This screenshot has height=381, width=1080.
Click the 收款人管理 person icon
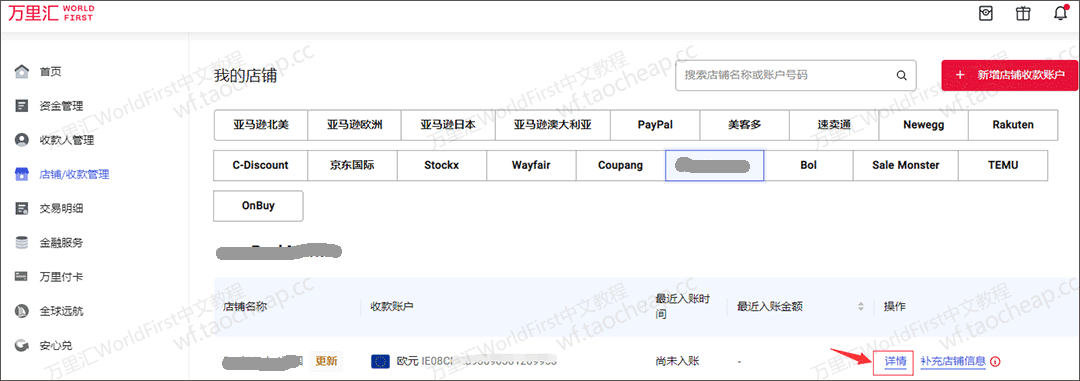coord(22,140)
